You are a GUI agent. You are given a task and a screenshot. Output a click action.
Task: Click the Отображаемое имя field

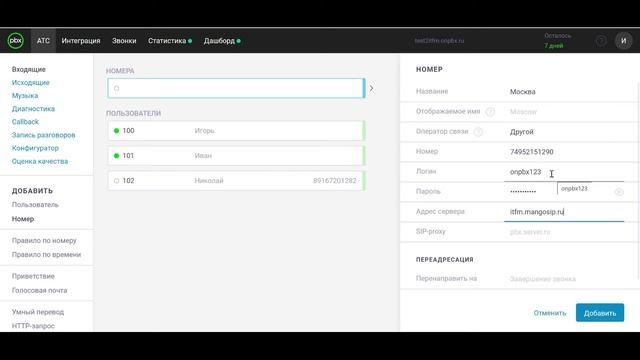click(x=564, y=112)
